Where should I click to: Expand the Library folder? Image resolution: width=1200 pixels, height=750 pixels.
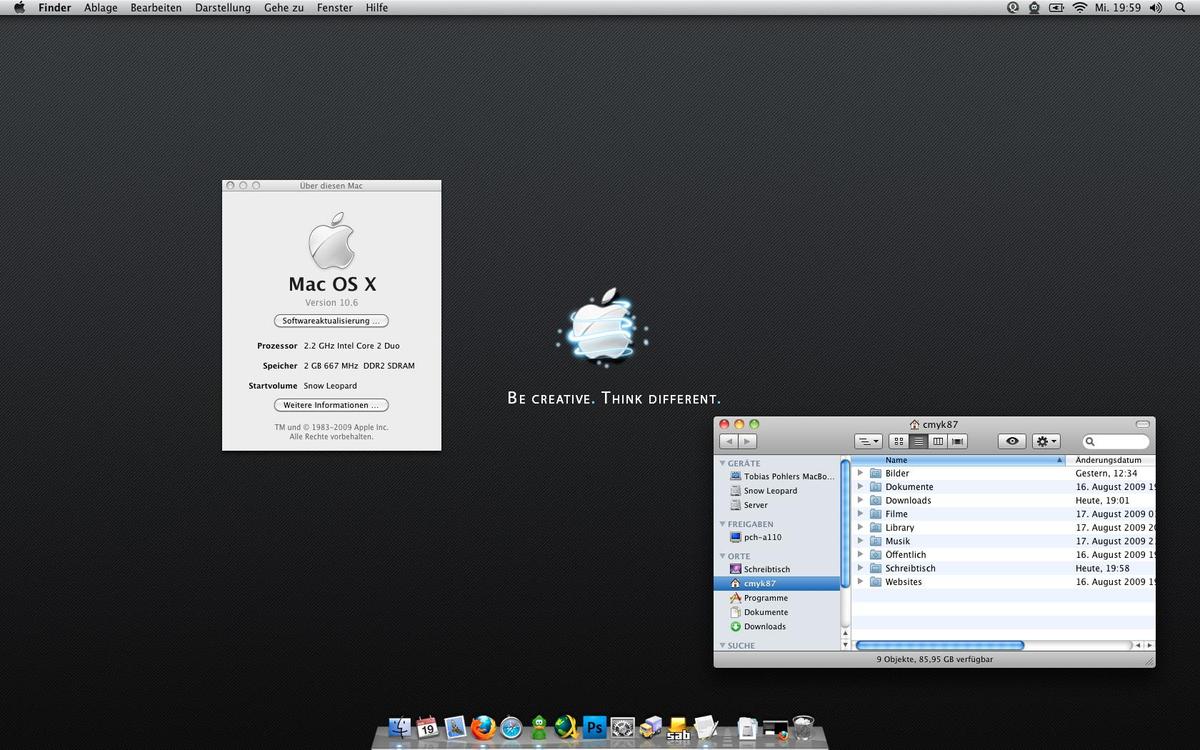pyautogui.click(x=860, y=527)
